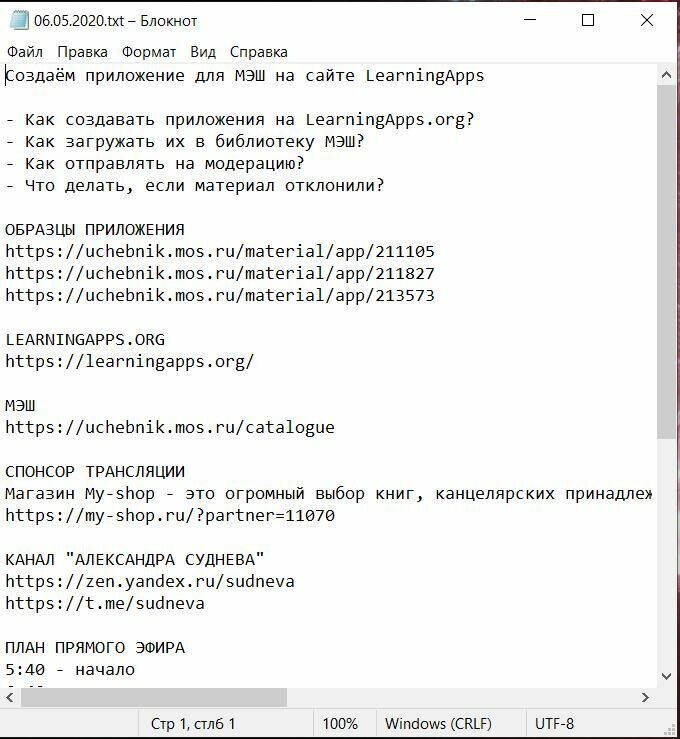Image resolution: width=680 pixels, height=739 pixels.
Task: Click the URL zen.yandex.ru/sudneva
Action: [x=150, y=582]
